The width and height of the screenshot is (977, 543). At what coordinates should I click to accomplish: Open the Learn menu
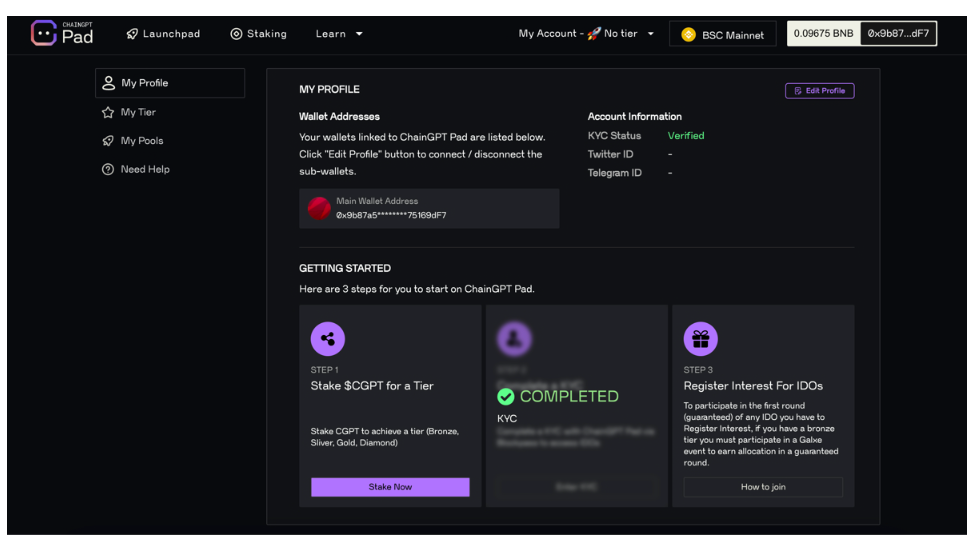[339, 34]
